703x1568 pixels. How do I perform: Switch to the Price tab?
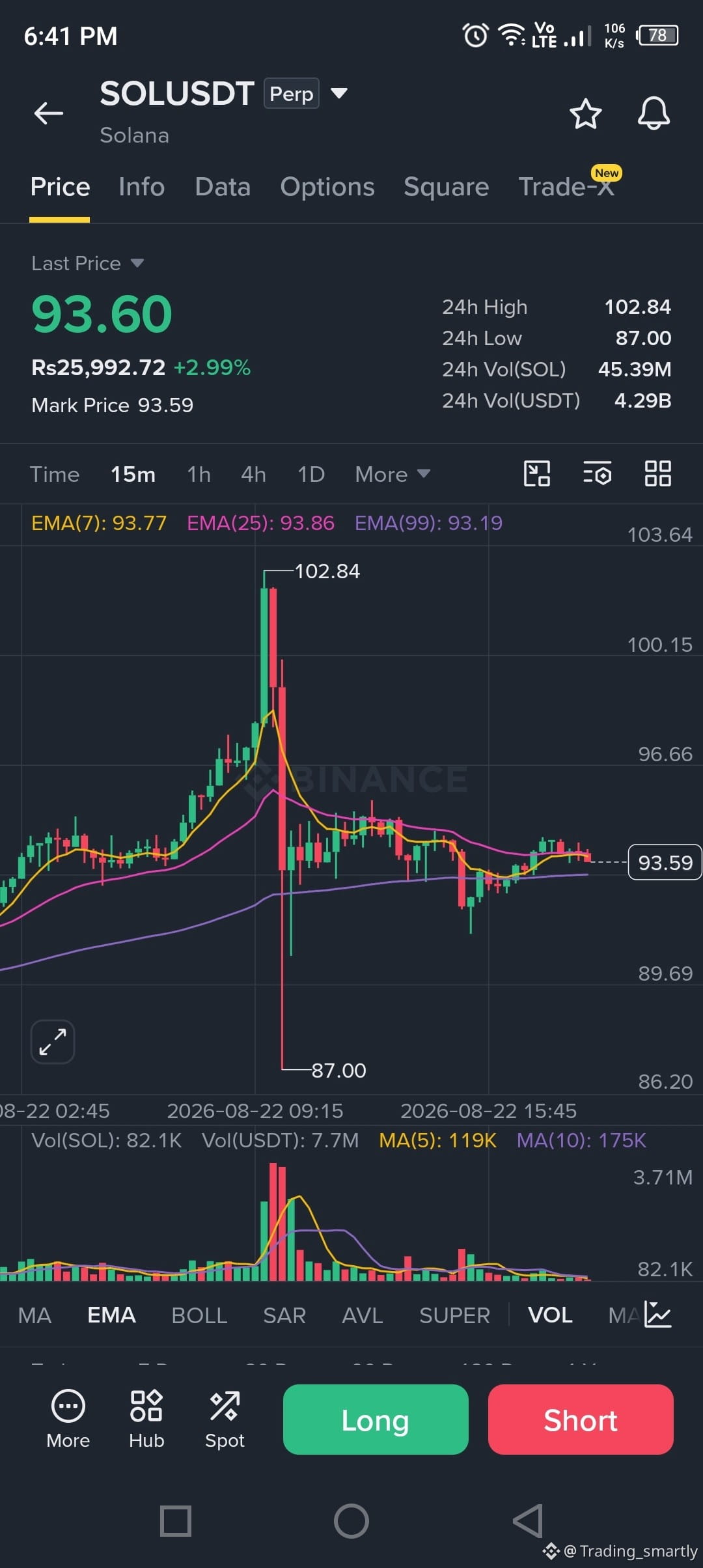coord(60,187)
